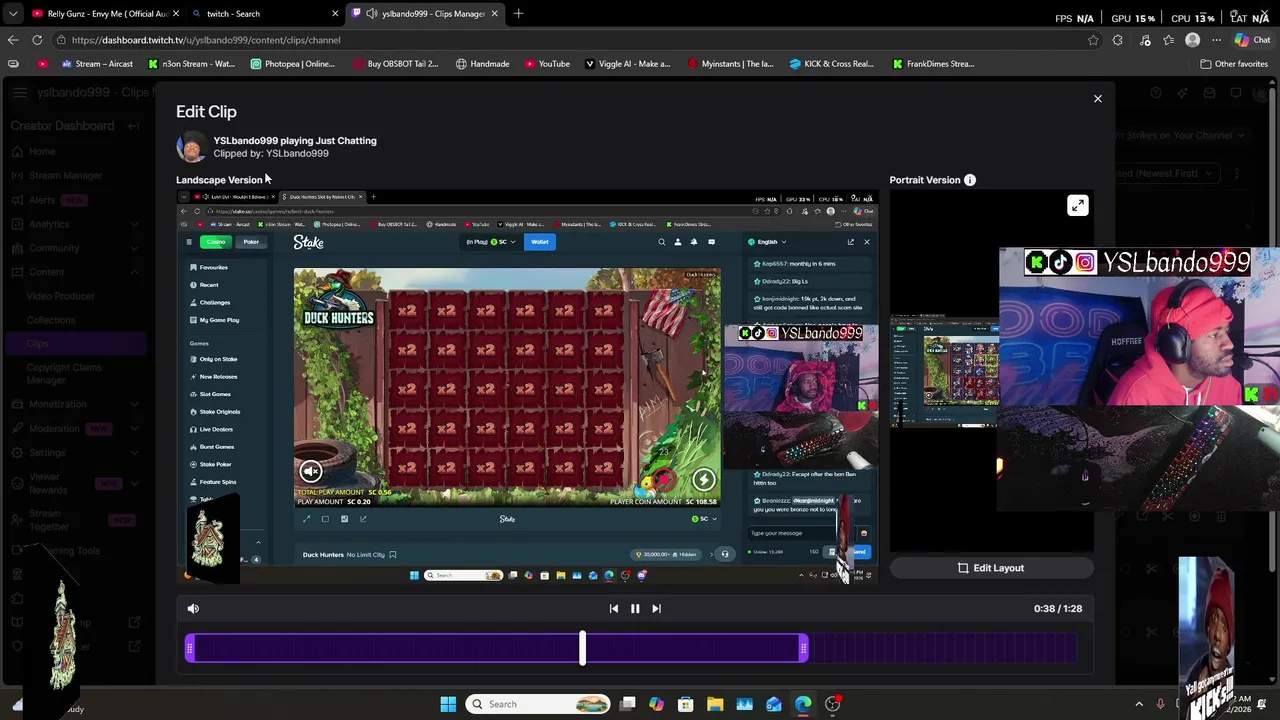Show hidden system tray icons

coord(1139,704)
